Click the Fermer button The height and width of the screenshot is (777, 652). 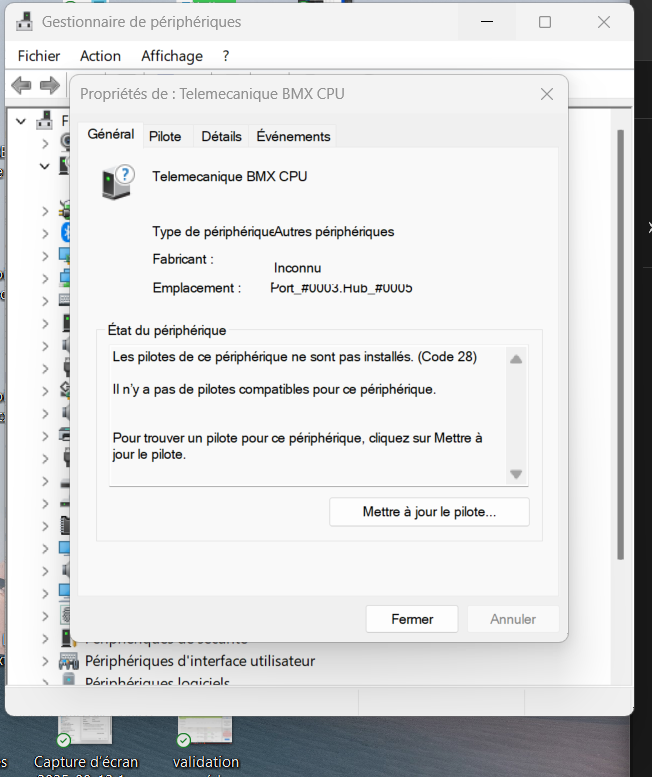tap(412, 619)
